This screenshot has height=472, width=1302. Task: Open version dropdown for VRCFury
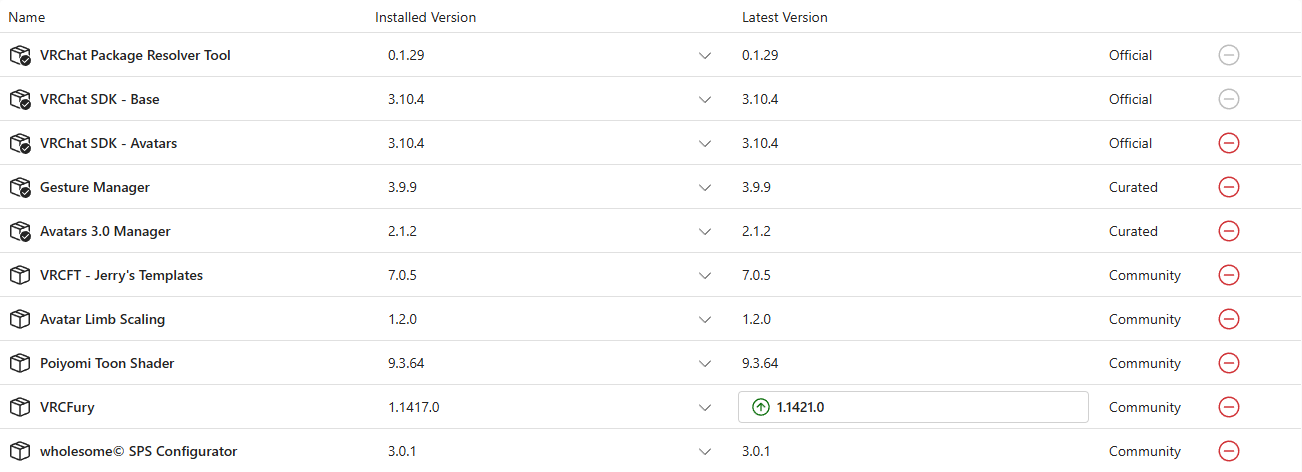pos(705,407)
